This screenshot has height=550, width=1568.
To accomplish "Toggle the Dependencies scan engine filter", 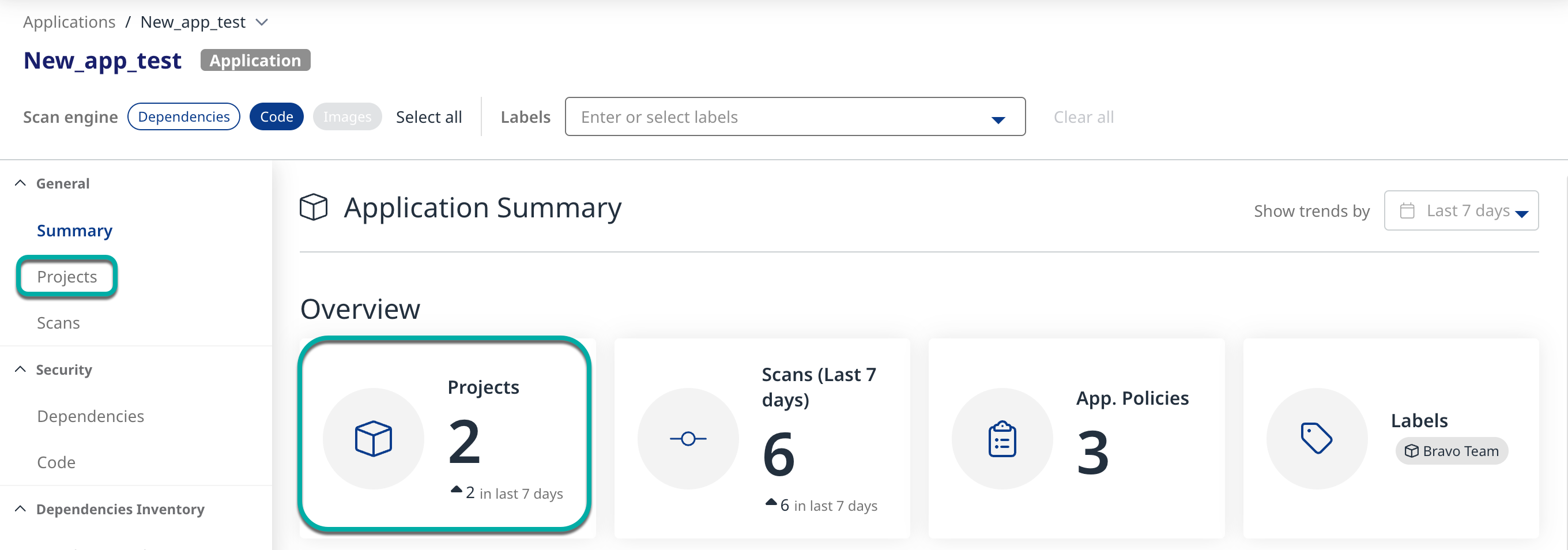I will click(184, 116).
